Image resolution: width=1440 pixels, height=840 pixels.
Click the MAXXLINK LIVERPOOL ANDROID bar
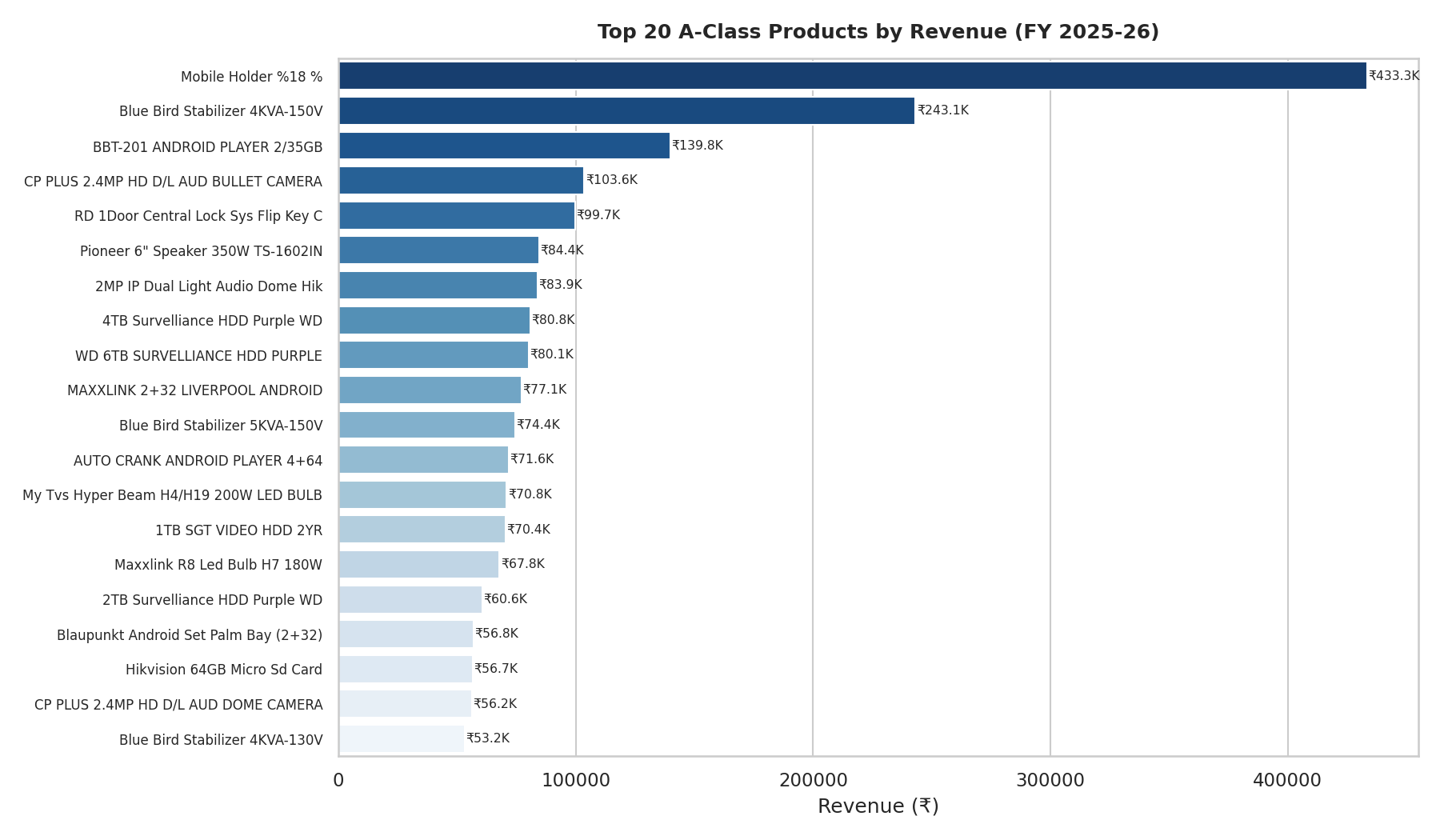click(430, 390)
